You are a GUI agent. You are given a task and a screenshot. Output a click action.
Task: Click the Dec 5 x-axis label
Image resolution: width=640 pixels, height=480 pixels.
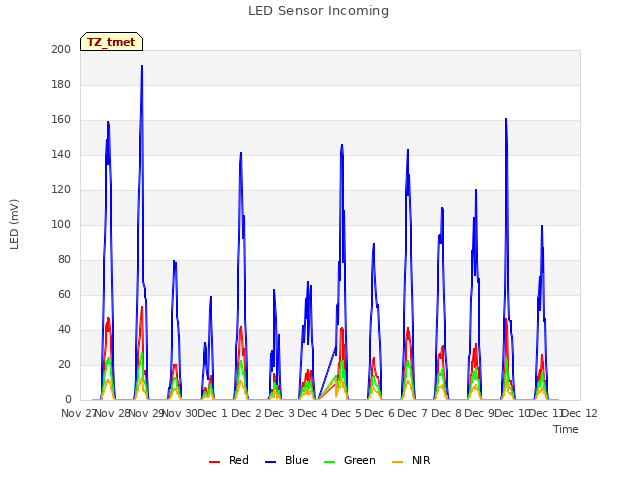click(x=347, y=413)
